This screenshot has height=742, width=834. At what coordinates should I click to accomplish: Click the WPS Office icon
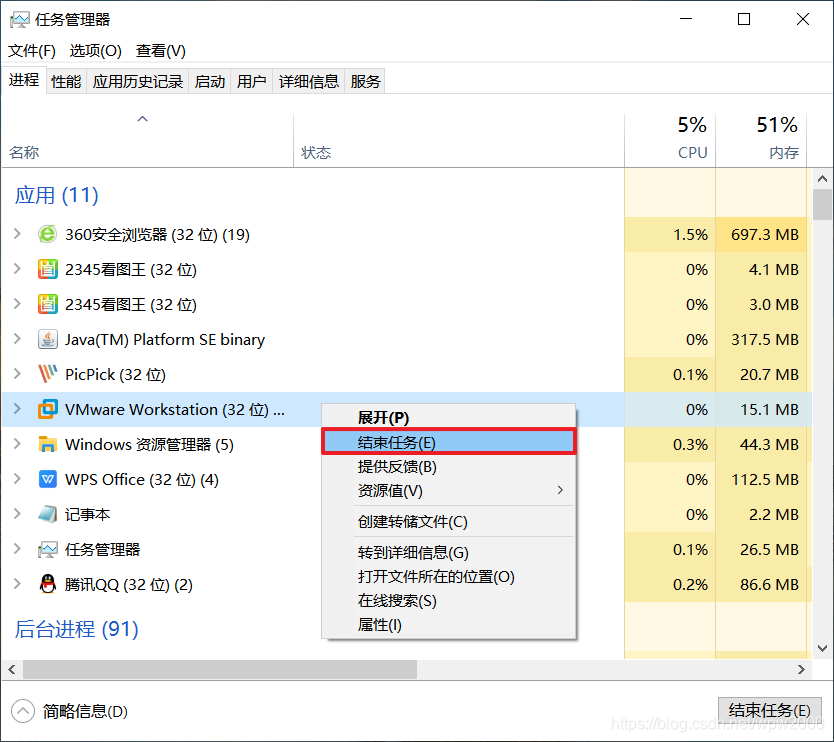[47, 479]
